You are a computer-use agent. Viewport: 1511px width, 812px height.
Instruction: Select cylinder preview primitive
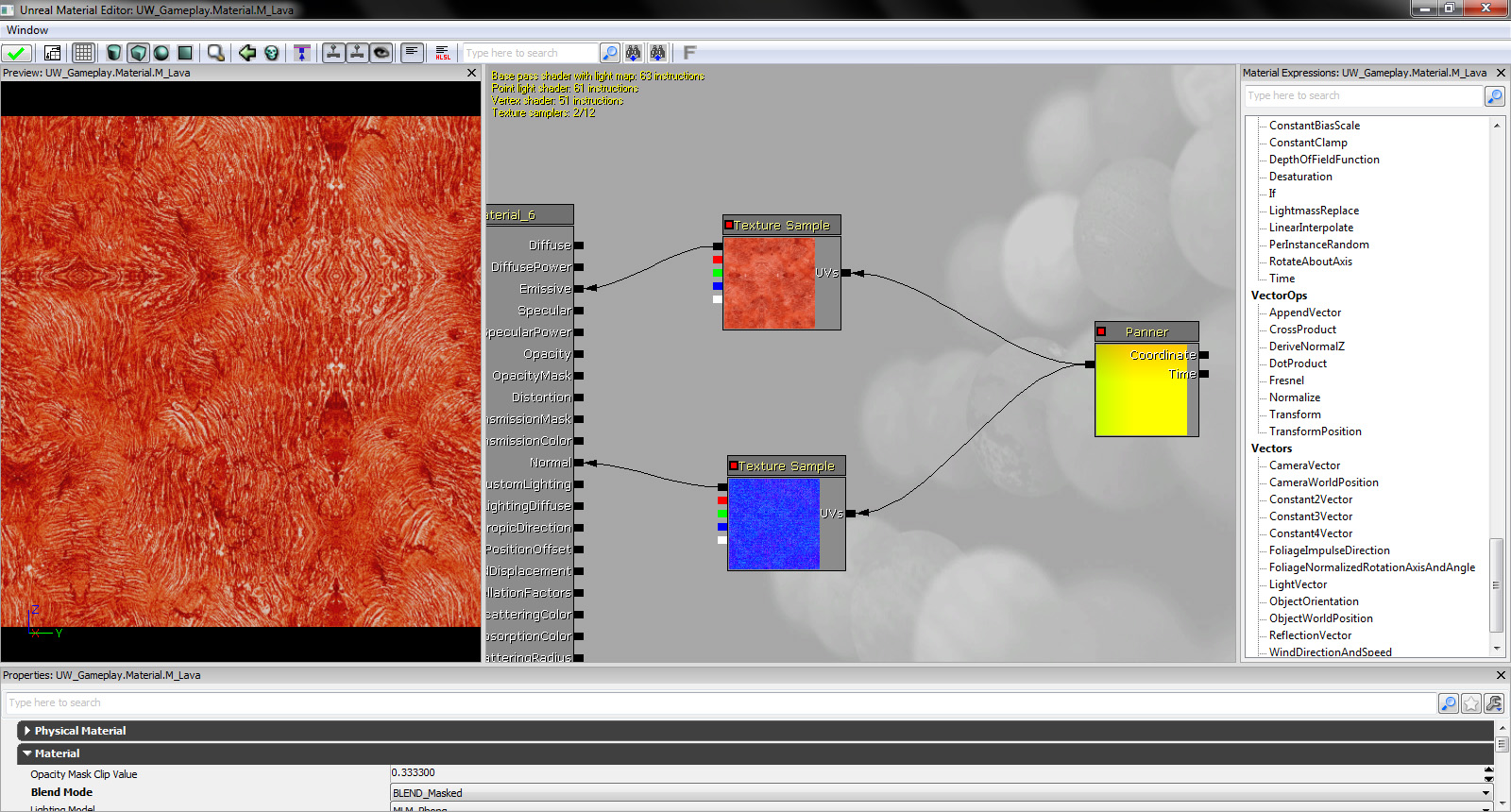tap(114, 53)
